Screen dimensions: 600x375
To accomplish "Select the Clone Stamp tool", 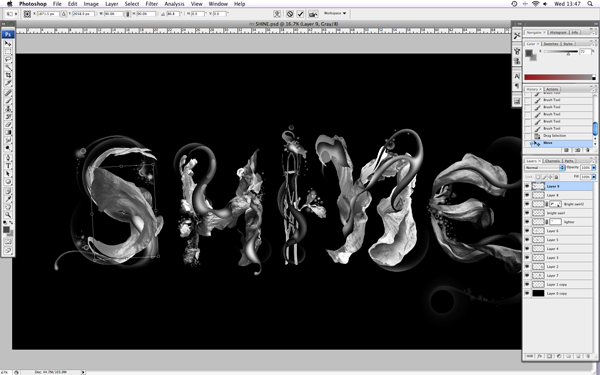I will tap(8, 109).
